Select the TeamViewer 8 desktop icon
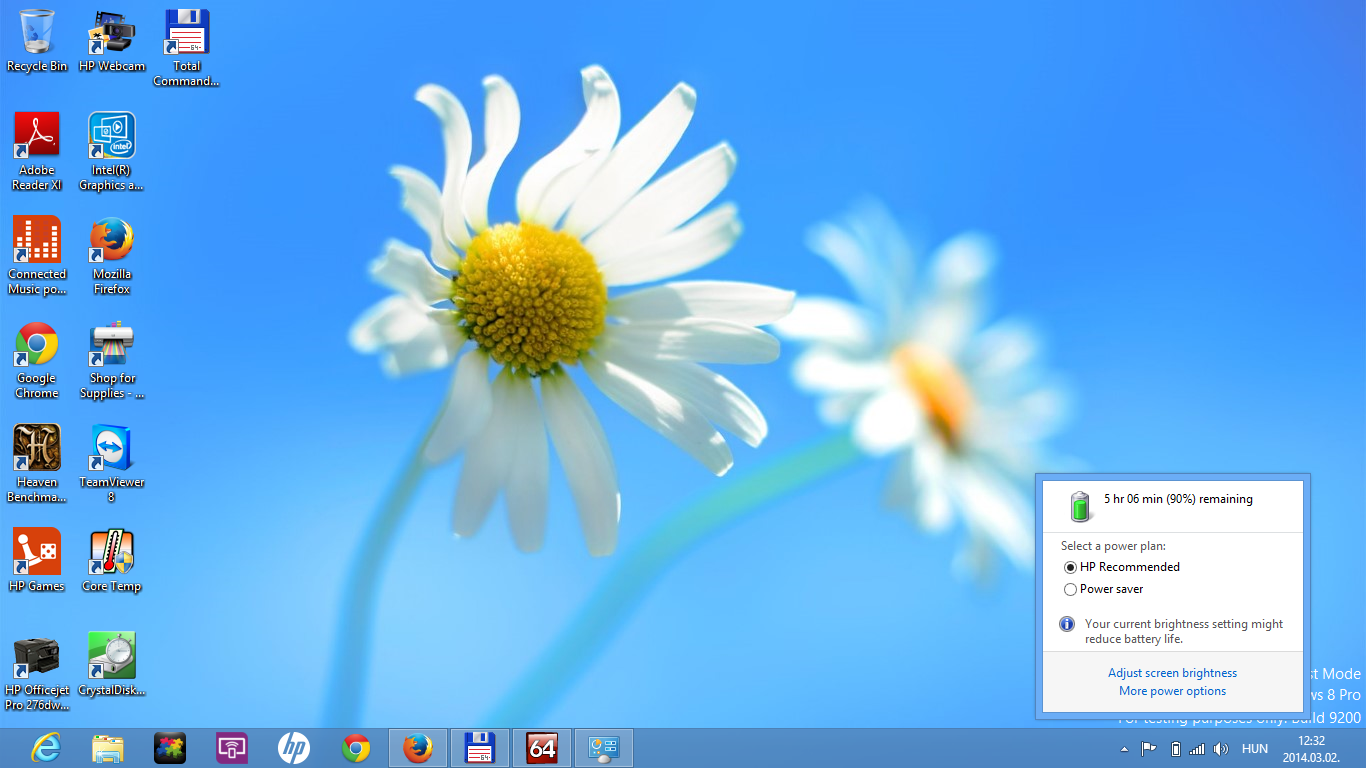Image resolution: width=1366 pixels, height=768 pixels. point(112,458)
